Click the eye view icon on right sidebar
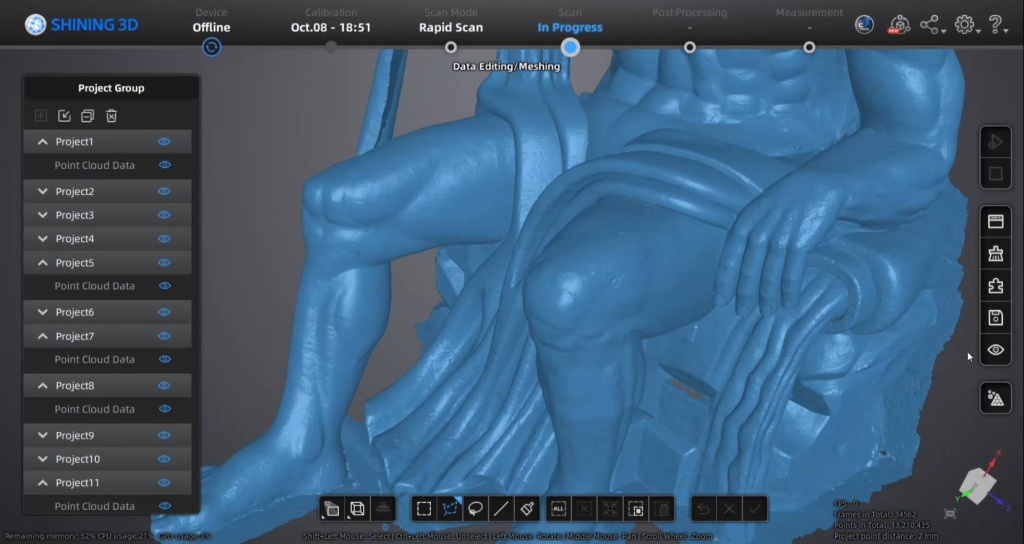1024x544 pixels. point(995,349)
